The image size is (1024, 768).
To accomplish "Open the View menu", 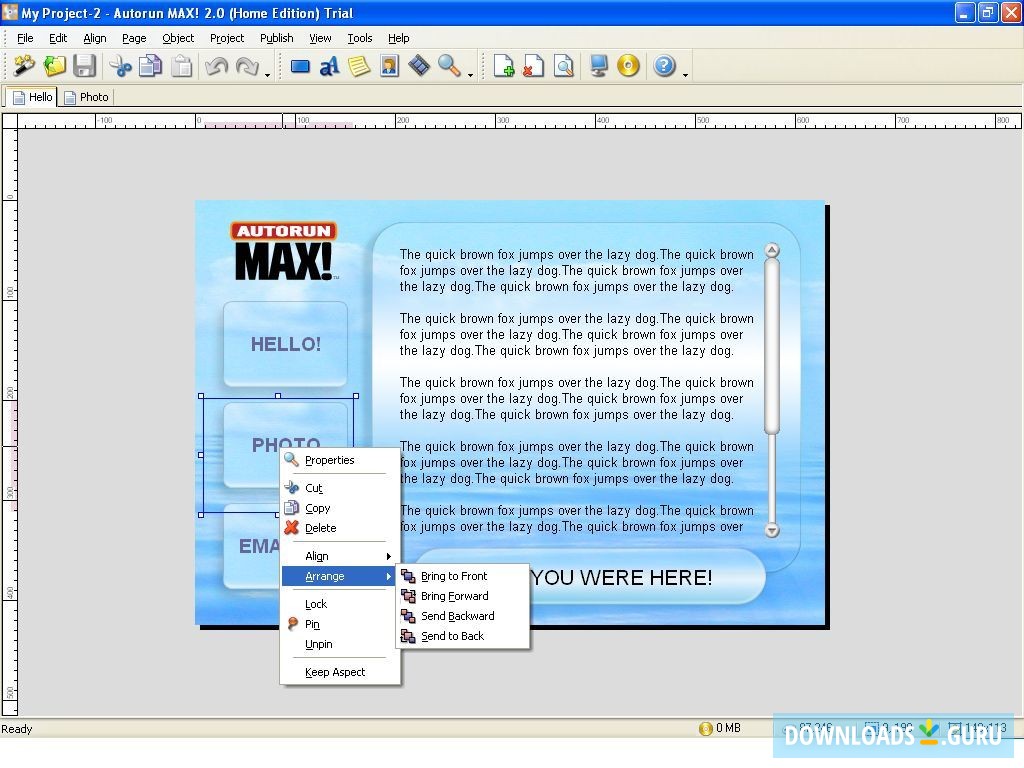I will pyautogui.click(x=320, y=38).
